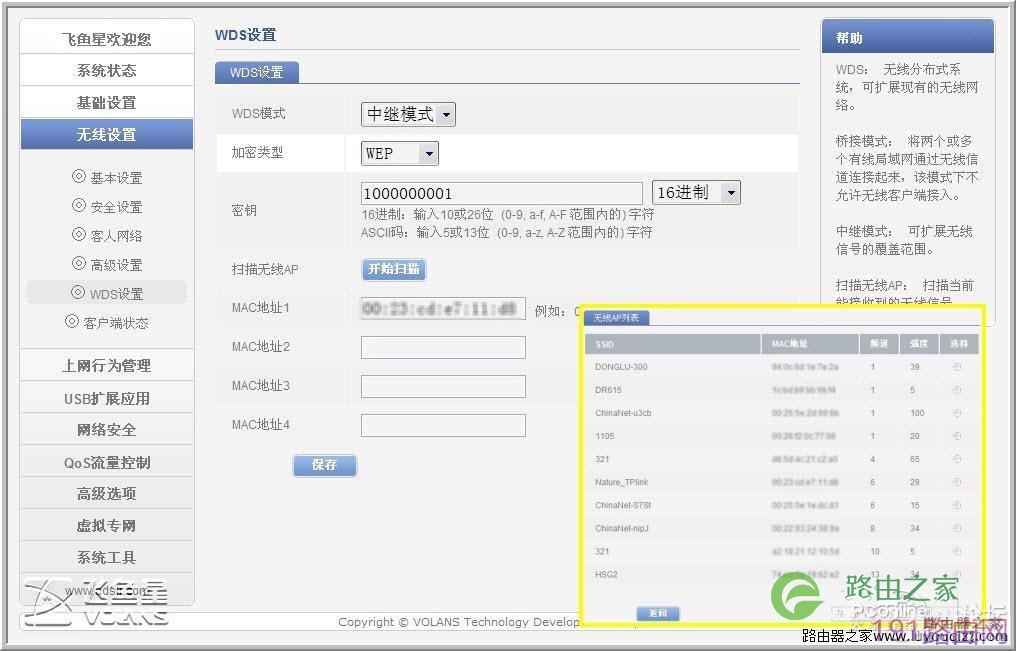1016x651 pixels.
Task: Click the 强度 column header
Action: pos(919,344)
